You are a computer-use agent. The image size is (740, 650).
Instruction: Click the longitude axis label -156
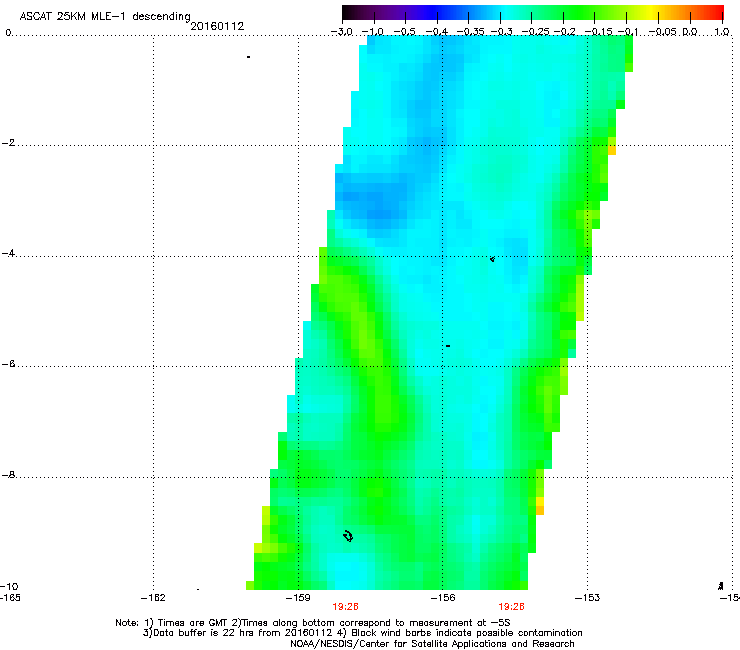pyautogui.click(x=443, y=598)
